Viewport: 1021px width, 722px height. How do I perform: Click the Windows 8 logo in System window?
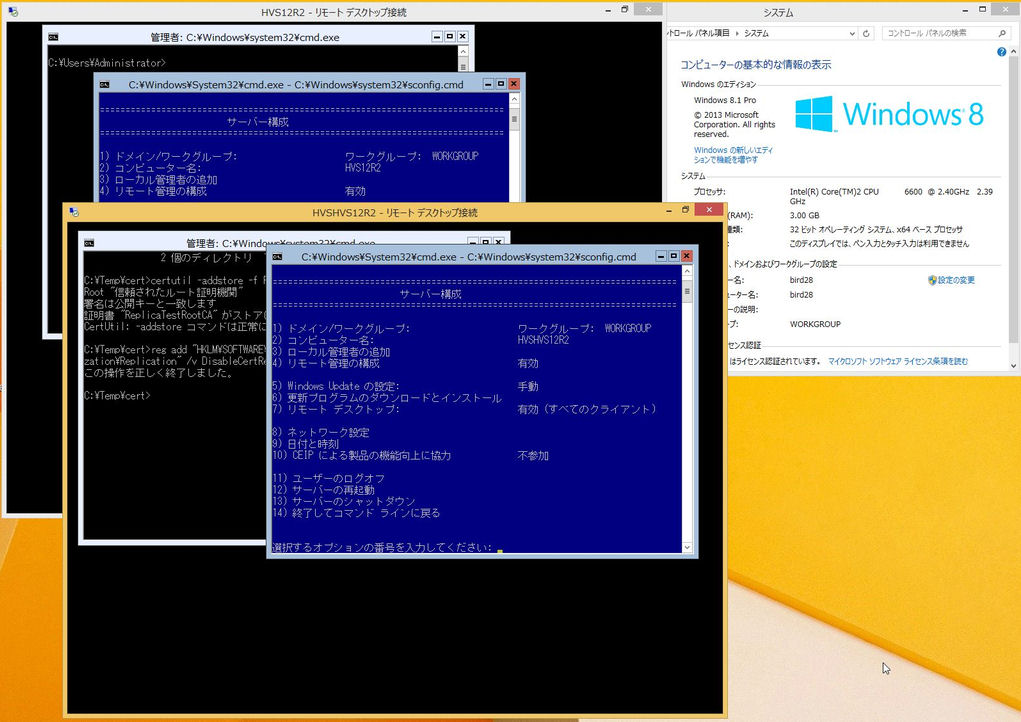click(x=889, y=114)
